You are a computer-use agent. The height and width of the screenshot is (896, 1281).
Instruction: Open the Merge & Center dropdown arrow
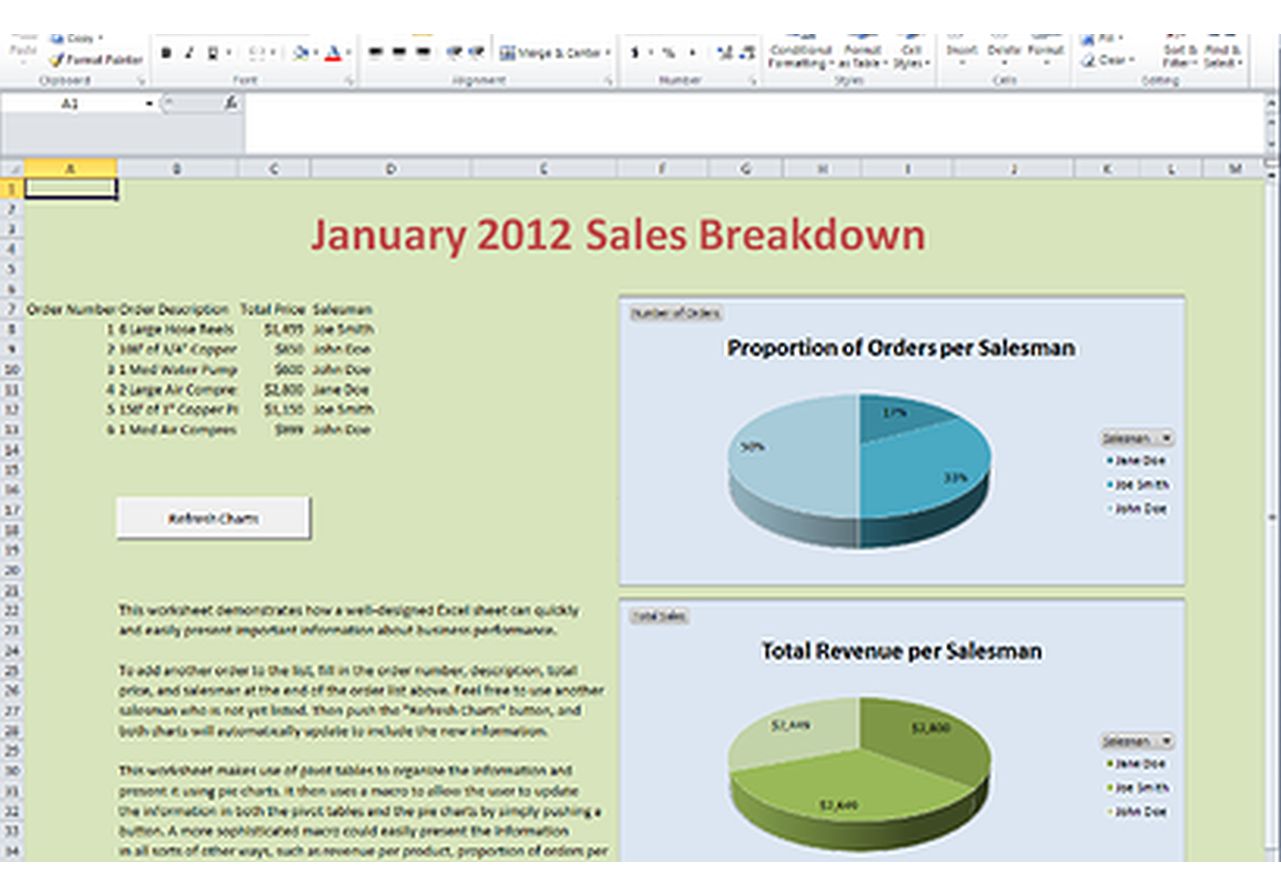click(608, 53)
